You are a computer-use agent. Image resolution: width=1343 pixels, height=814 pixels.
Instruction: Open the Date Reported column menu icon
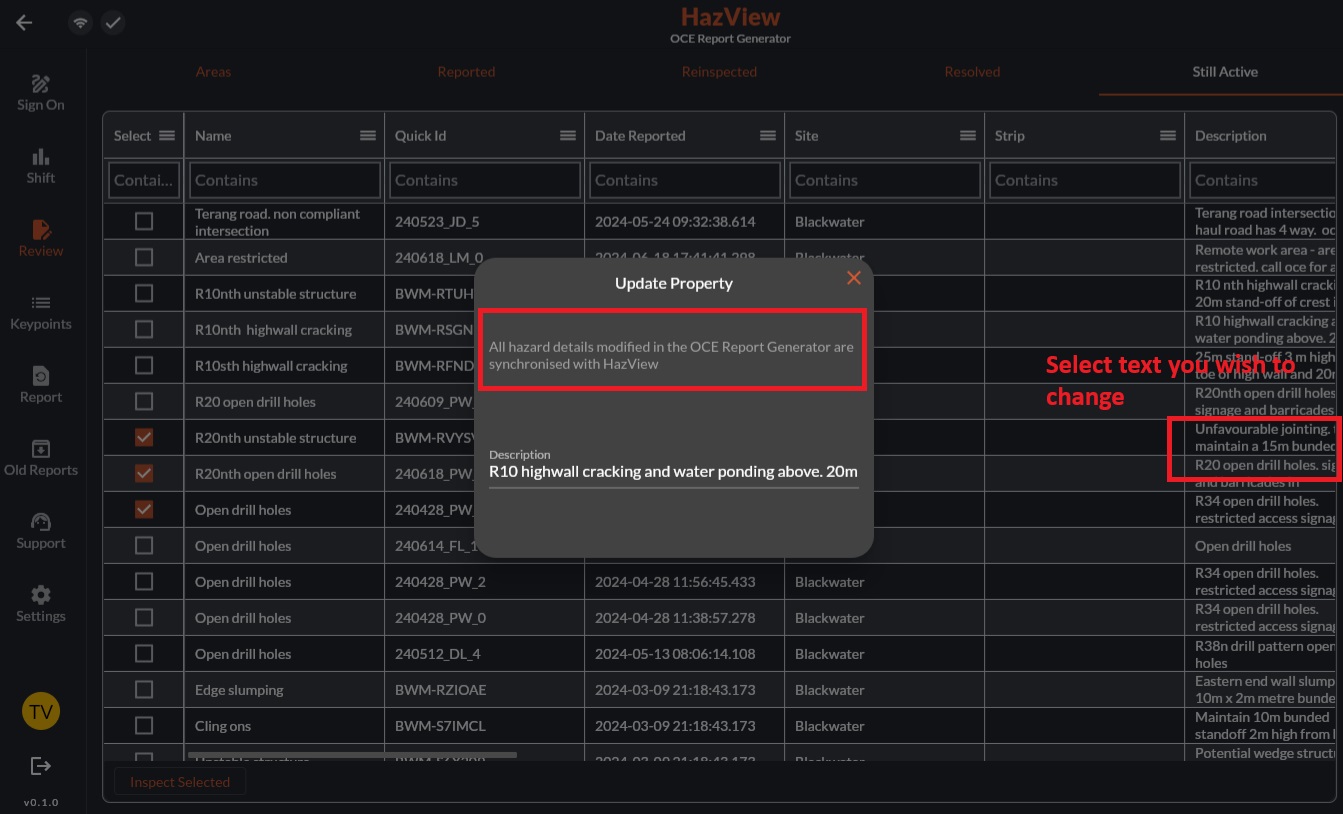[x=768, y=136]
